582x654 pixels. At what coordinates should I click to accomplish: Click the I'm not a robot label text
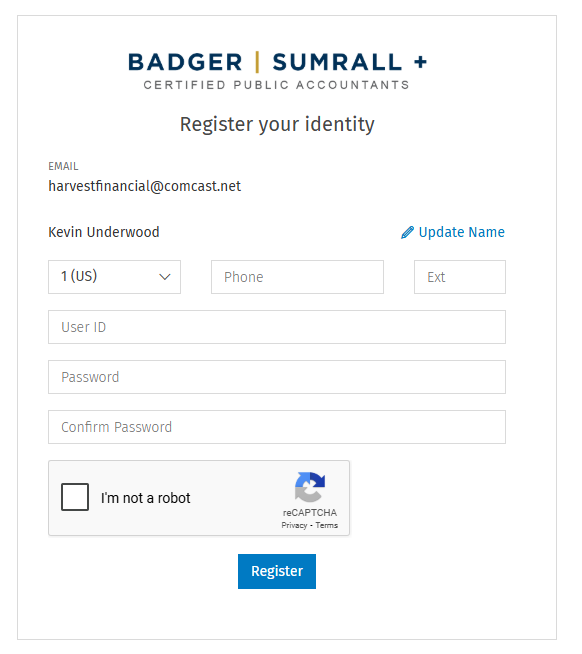146,498
